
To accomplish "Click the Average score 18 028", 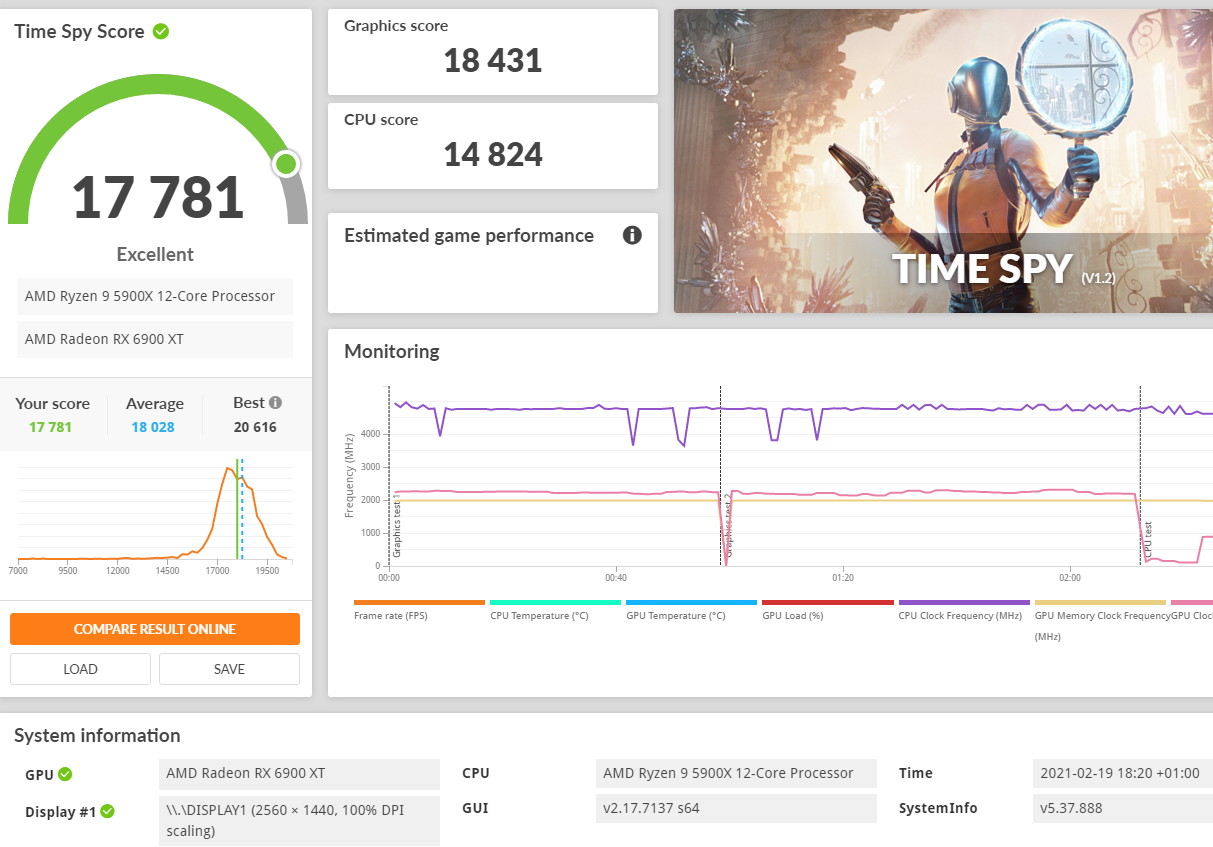I will click(155, 427).
